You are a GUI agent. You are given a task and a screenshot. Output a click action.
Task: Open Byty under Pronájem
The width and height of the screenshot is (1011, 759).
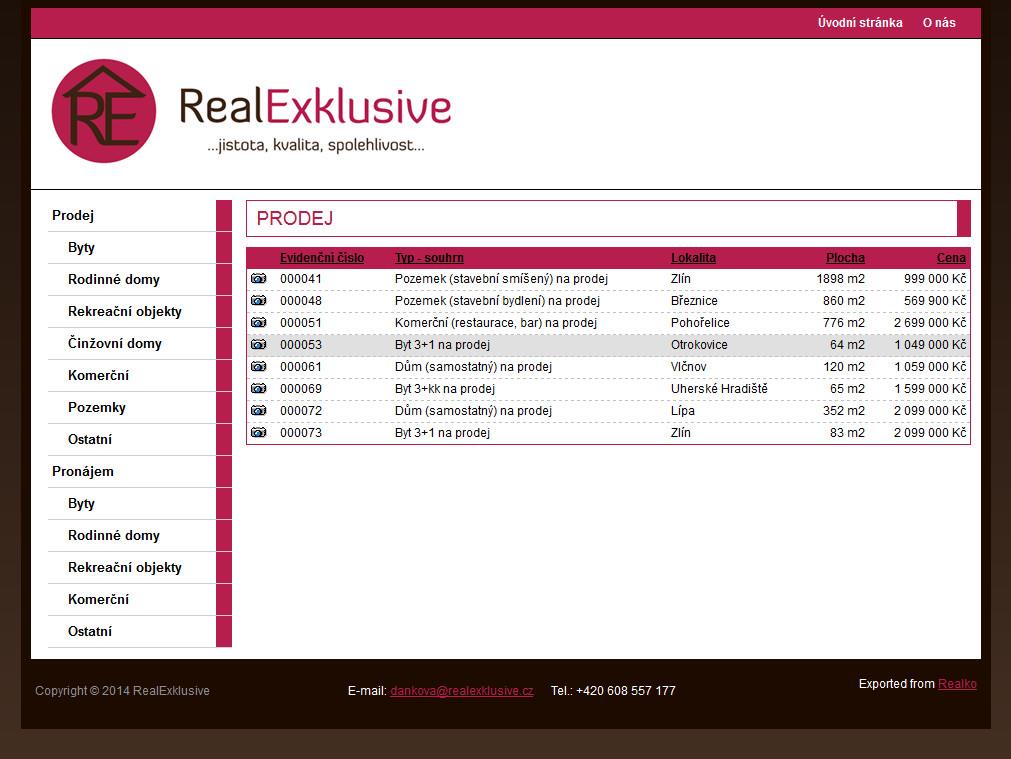81,504
